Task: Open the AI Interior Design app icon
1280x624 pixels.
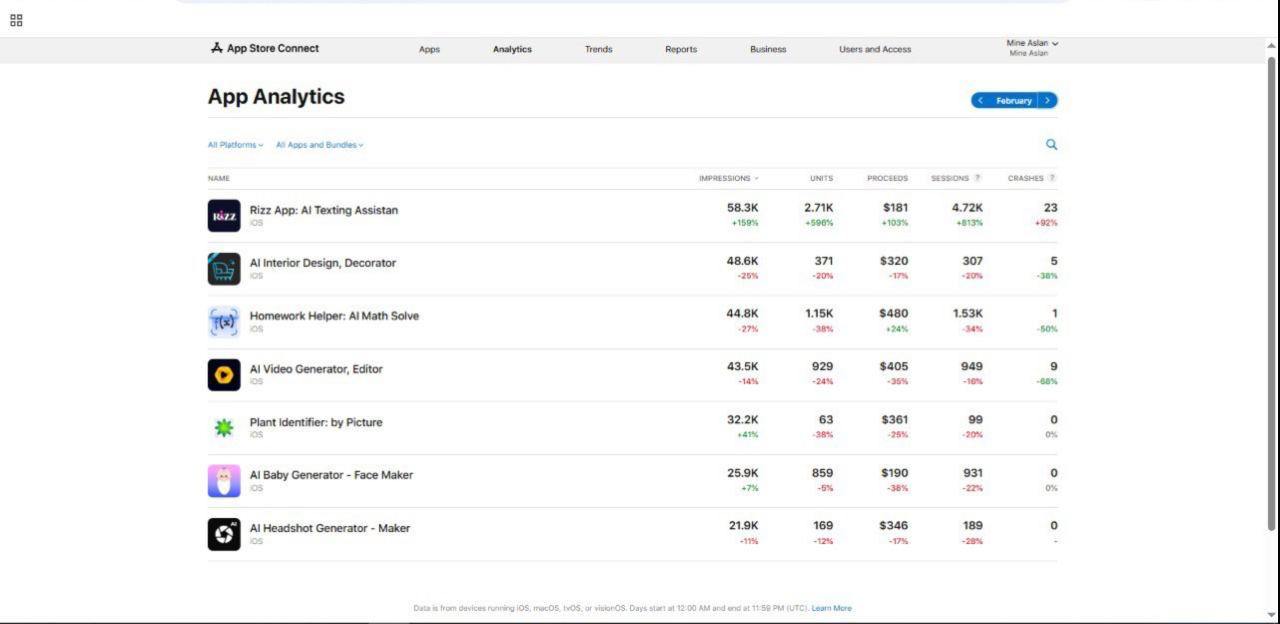Action: coord(224,269)
